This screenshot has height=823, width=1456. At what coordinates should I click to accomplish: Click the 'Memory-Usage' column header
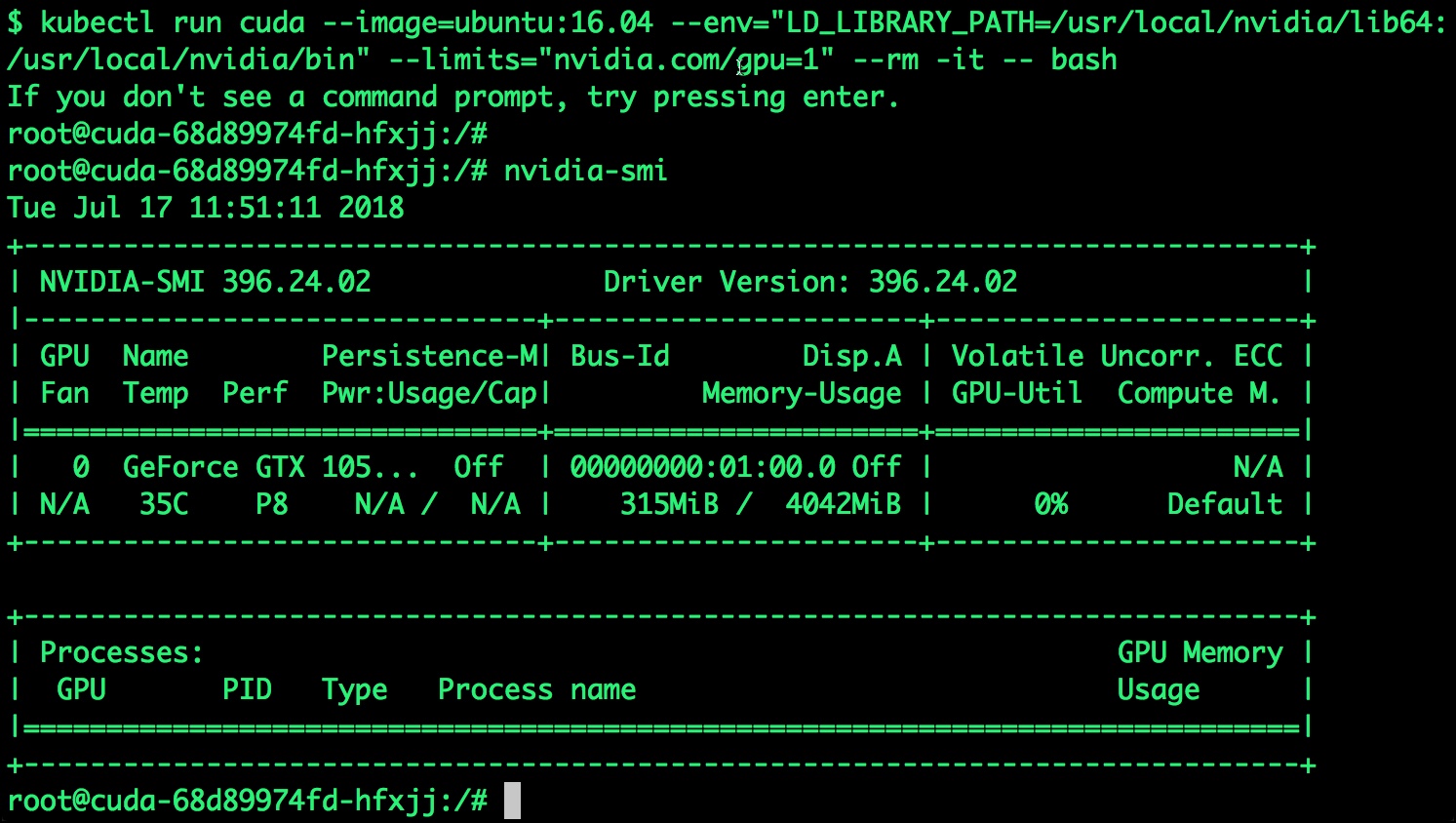[x=803, y=393]
